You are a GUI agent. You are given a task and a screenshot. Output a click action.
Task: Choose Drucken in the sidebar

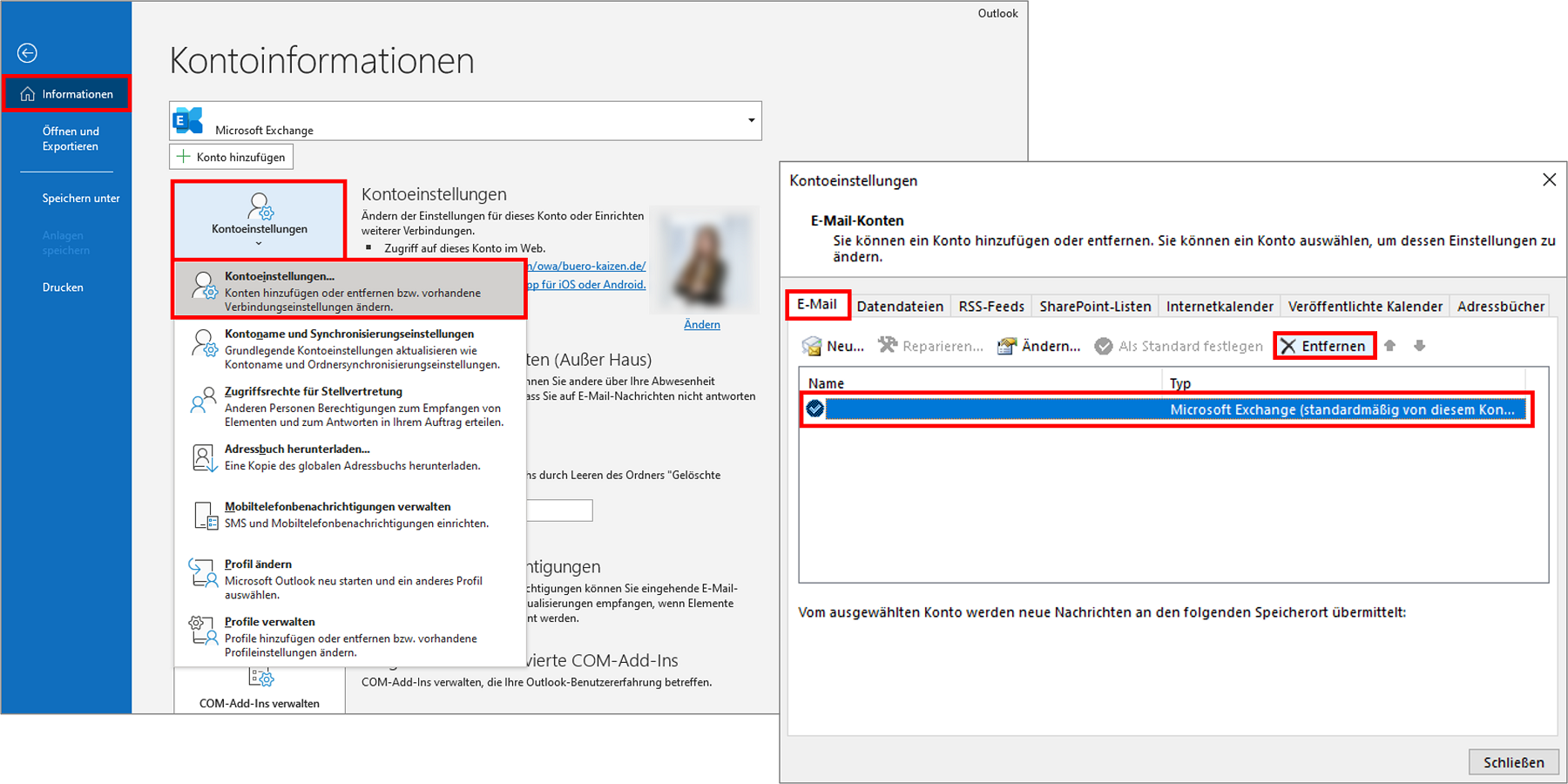[x=63, y=287]
